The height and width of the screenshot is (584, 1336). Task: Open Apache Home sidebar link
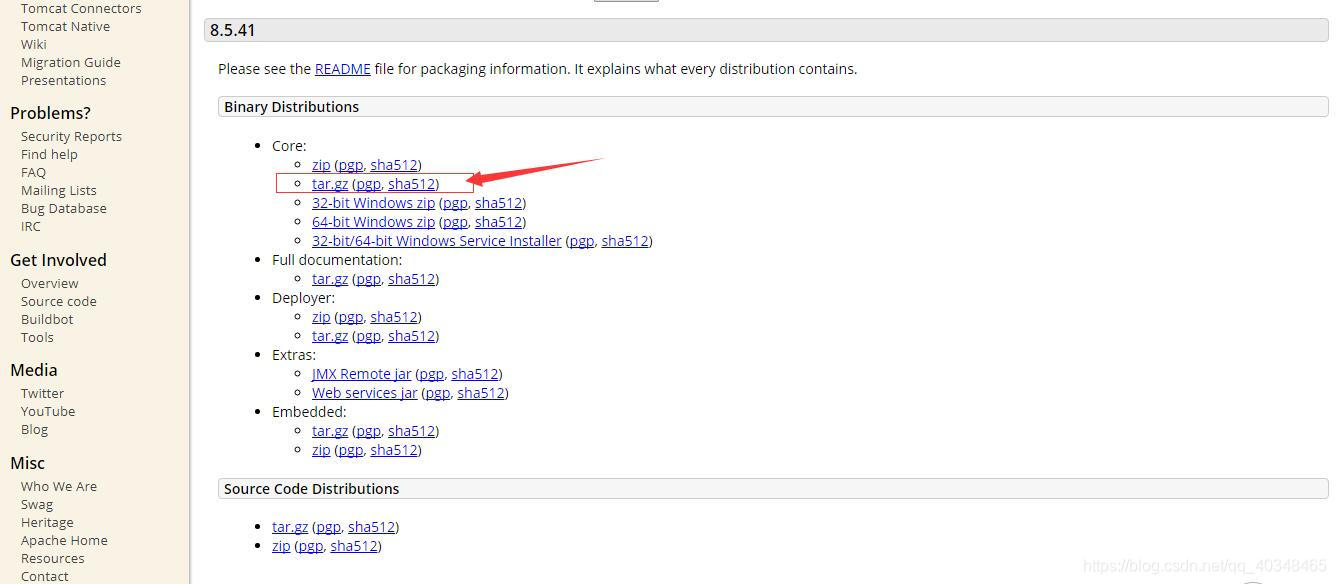coord(64,540)
